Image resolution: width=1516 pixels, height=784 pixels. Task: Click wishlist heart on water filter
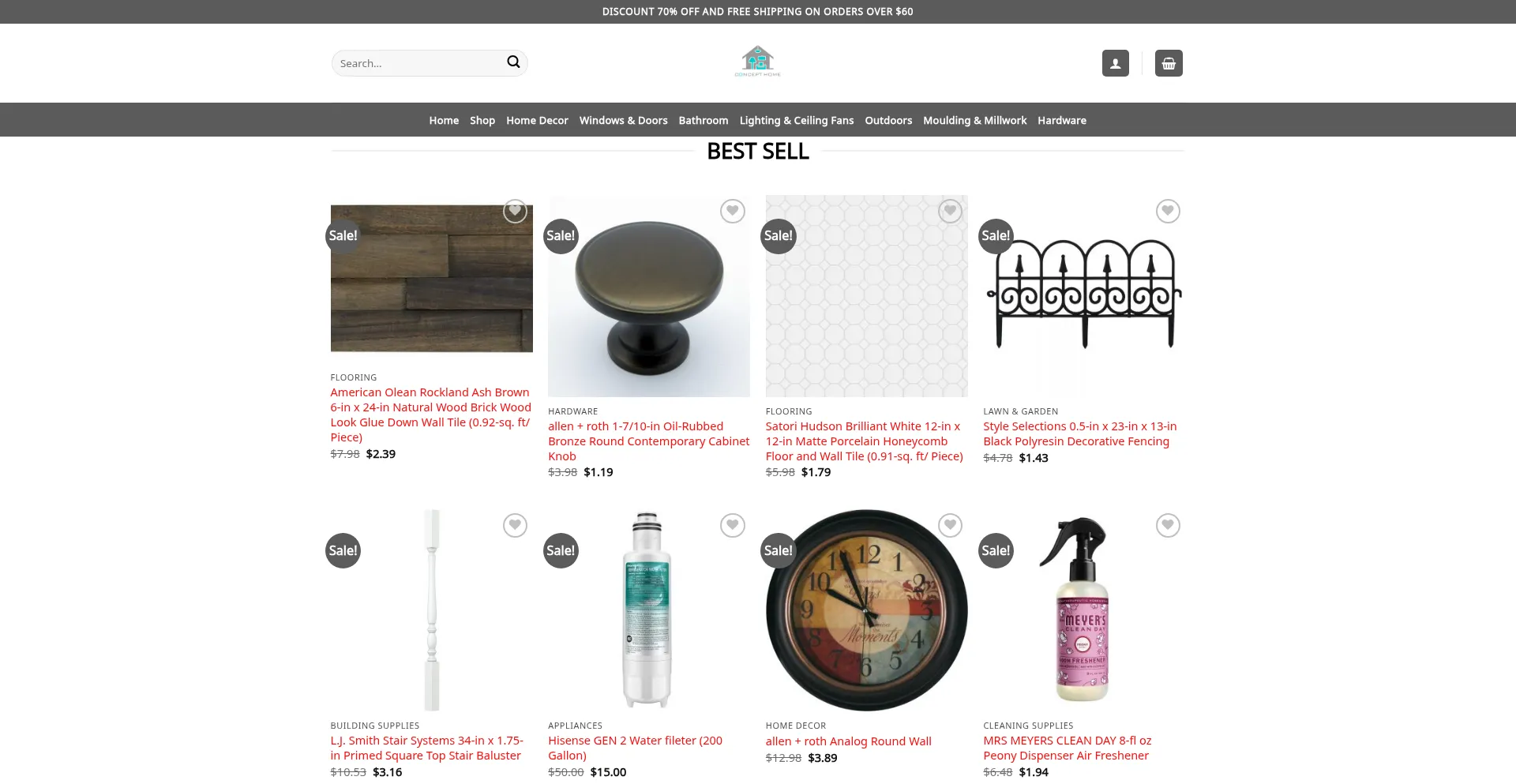(x=733, y=525)
